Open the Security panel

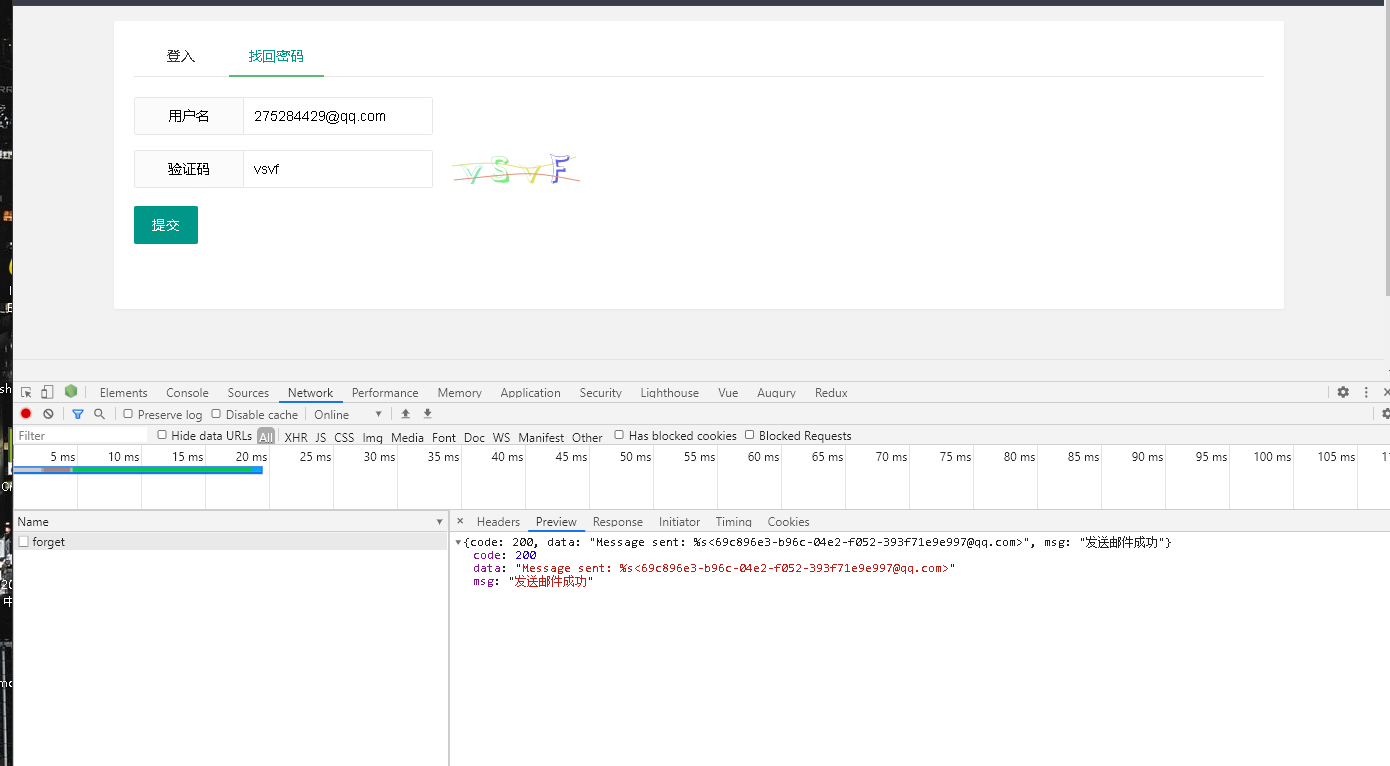(600, 392)
